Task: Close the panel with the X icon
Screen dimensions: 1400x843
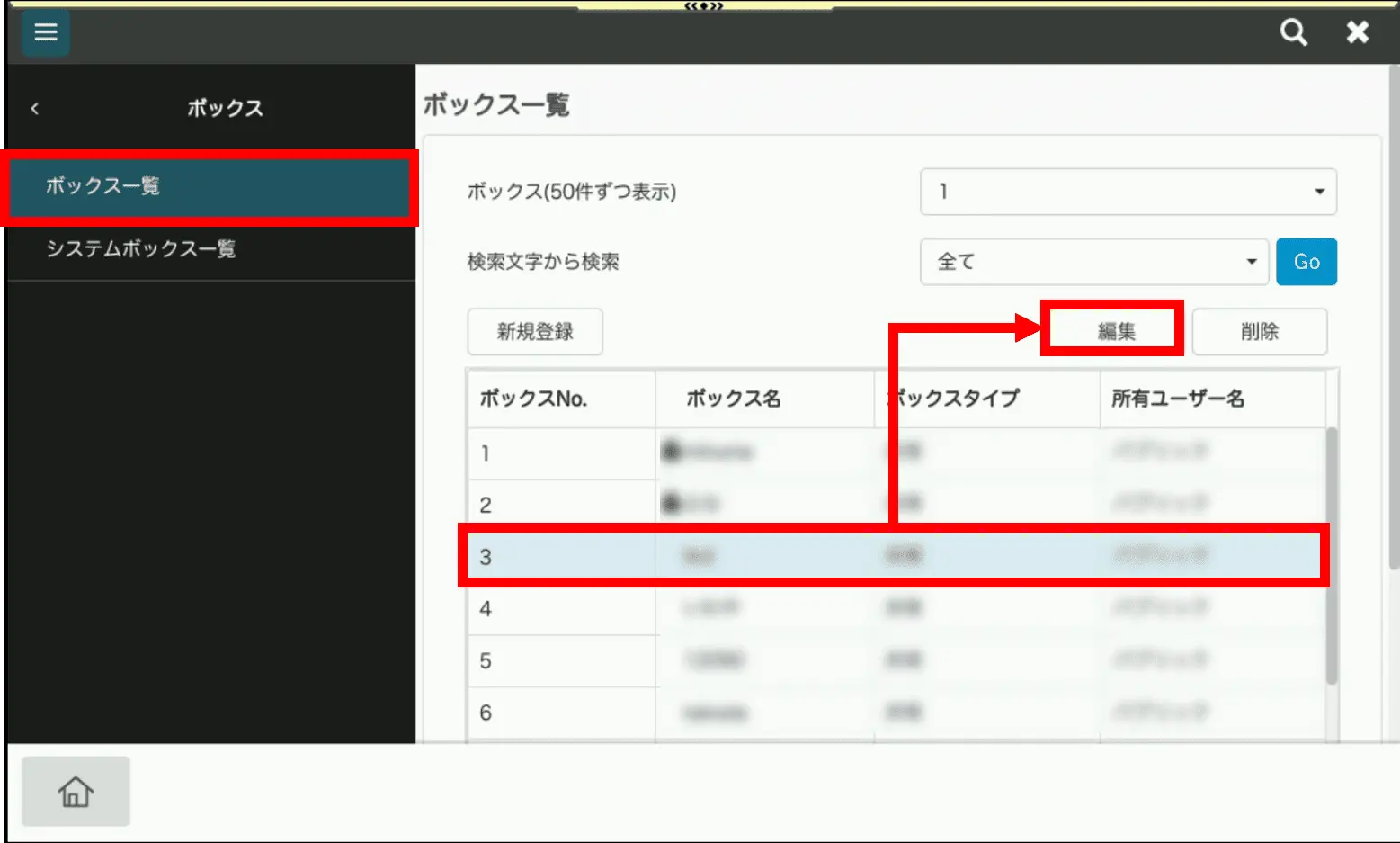Action: 1357,33
